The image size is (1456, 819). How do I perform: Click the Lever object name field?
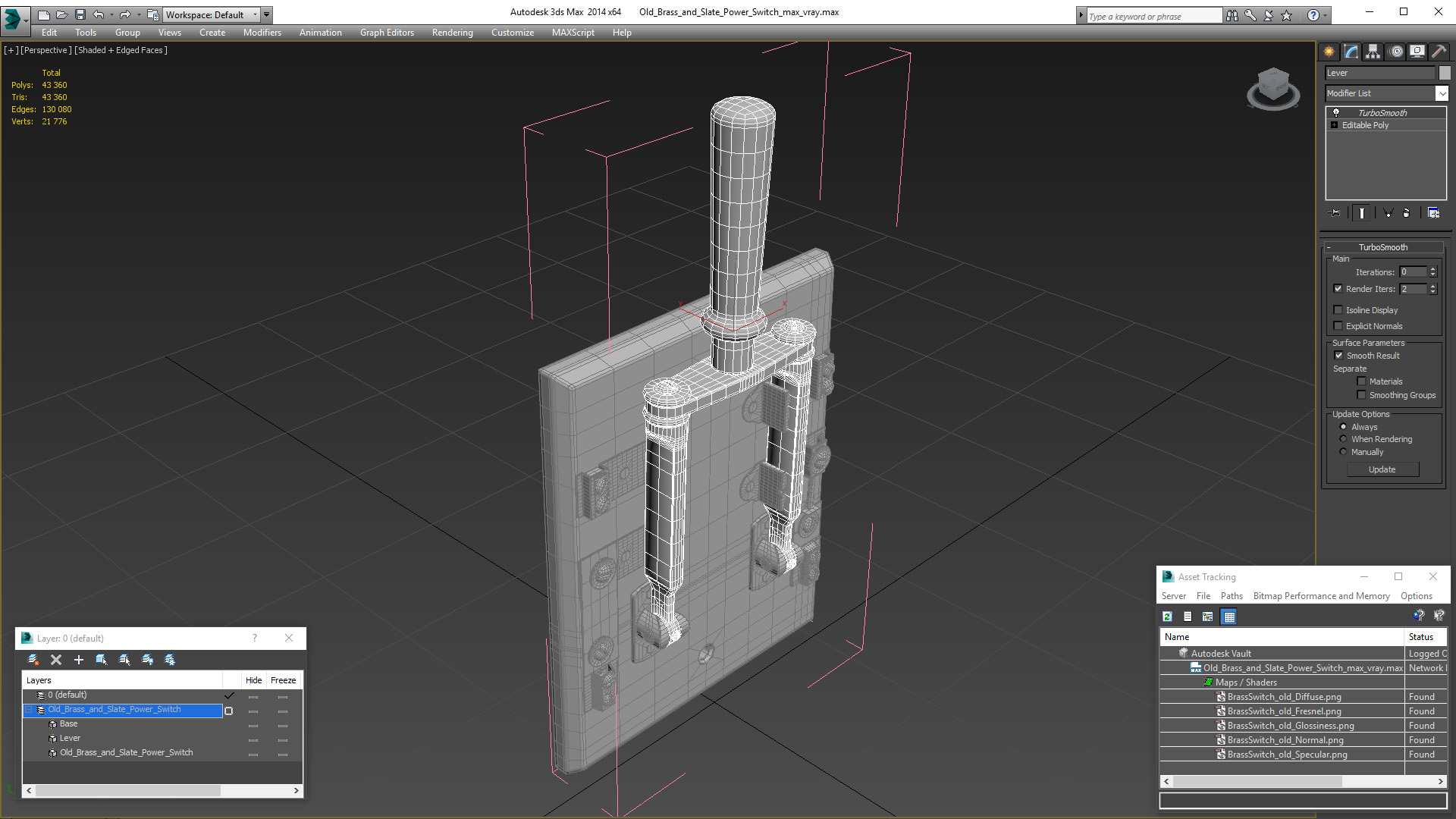point(1380,73)
